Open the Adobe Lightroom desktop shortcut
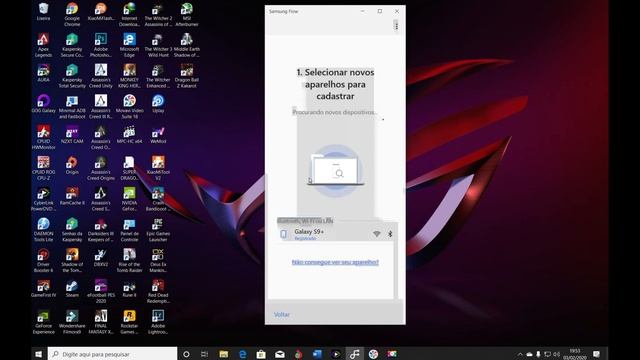 click(158, 322)
